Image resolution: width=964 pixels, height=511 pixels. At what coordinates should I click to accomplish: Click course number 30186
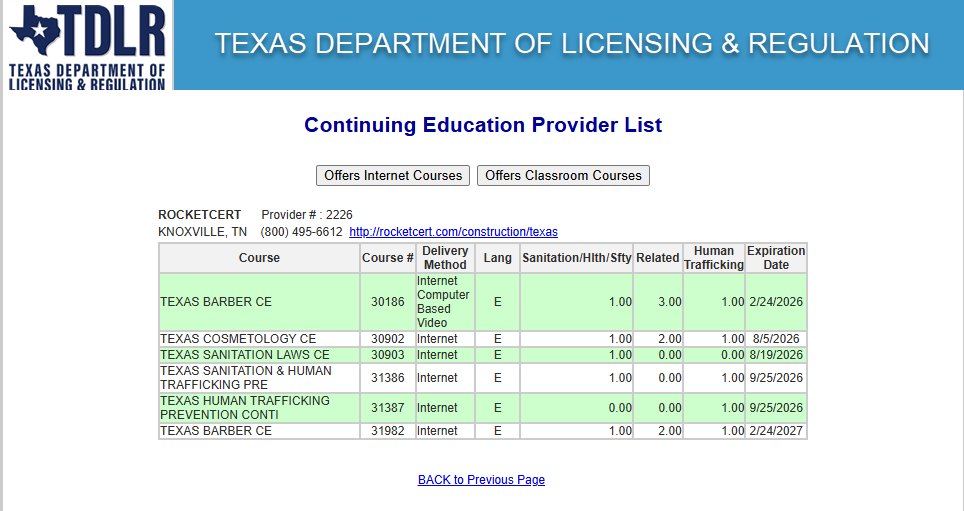[387, 302]
